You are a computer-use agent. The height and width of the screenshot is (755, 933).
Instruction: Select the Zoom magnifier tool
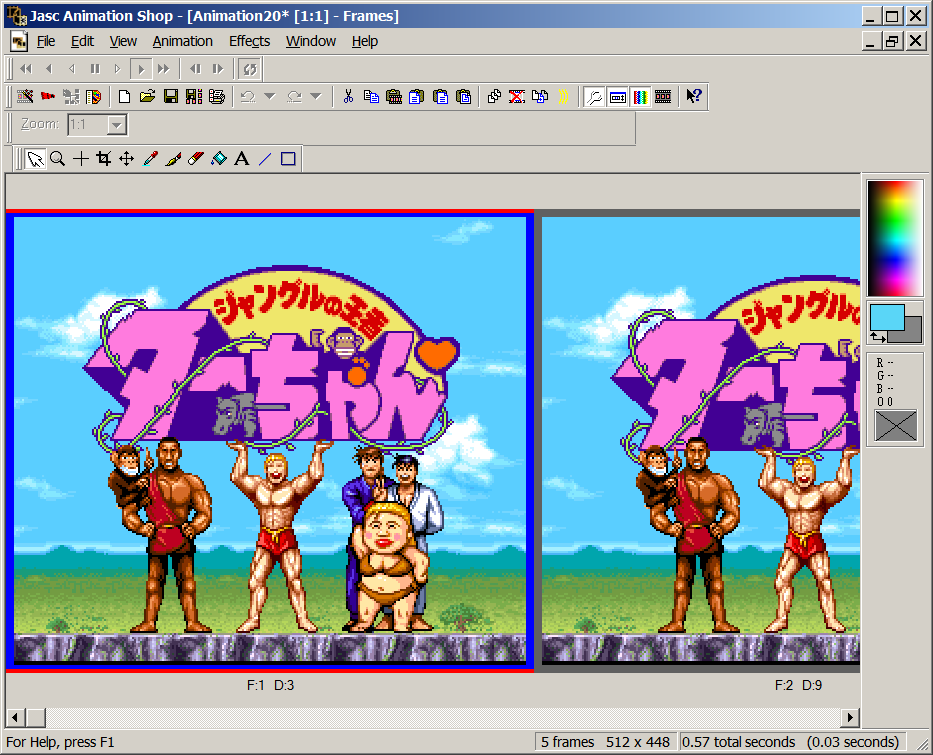pyautogui.click(x=58, y=159)
